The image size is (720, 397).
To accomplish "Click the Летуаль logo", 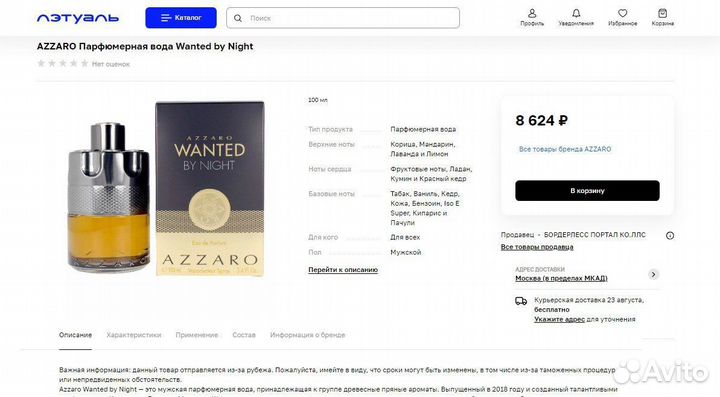I will point(78,18).
